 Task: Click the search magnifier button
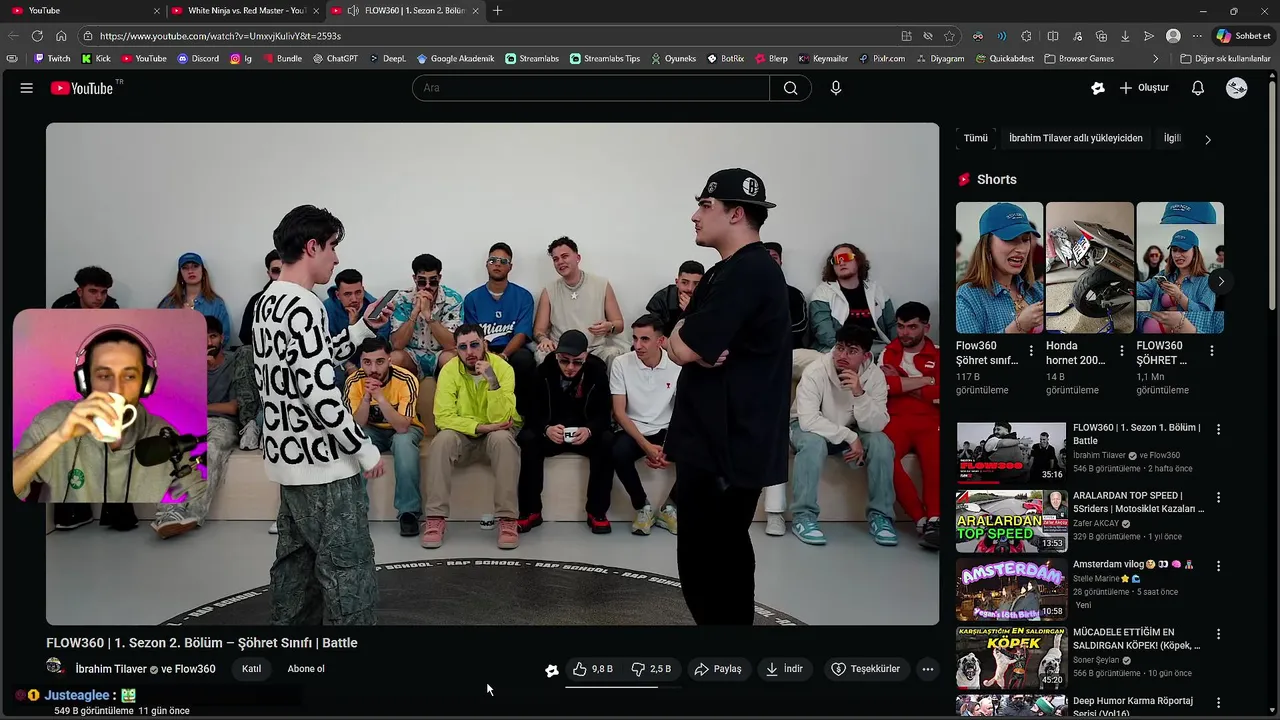[790, 88]
